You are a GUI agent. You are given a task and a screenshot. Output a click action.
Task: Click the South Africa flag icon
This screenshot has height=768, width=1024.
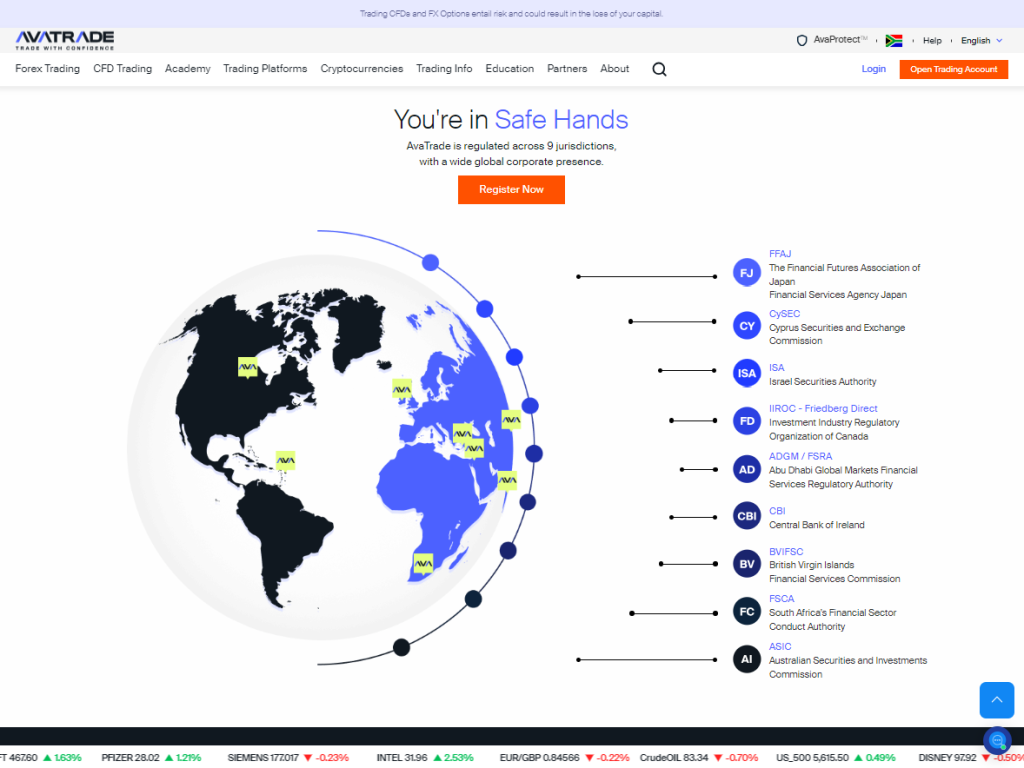coord(894,41)
